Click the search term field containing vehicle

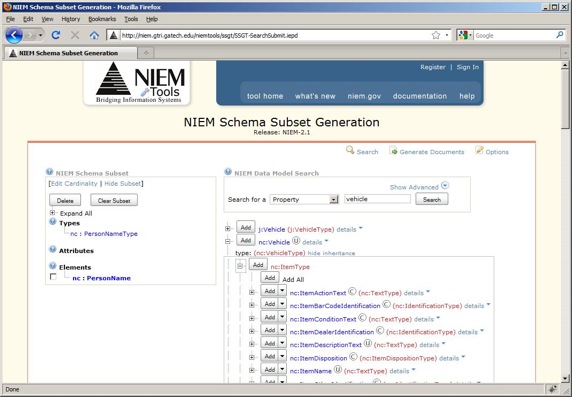pyautogui.click(x=377, y=199)
